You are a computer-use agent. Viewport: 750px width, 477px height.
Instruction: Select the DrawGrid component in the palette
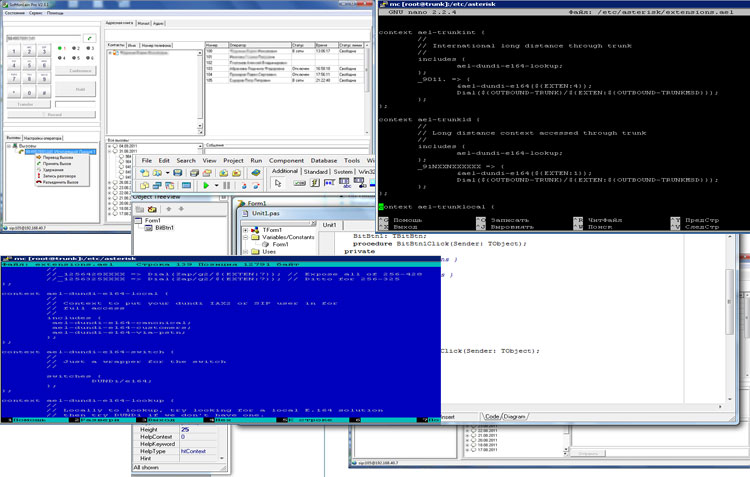(x=359, y=183)
